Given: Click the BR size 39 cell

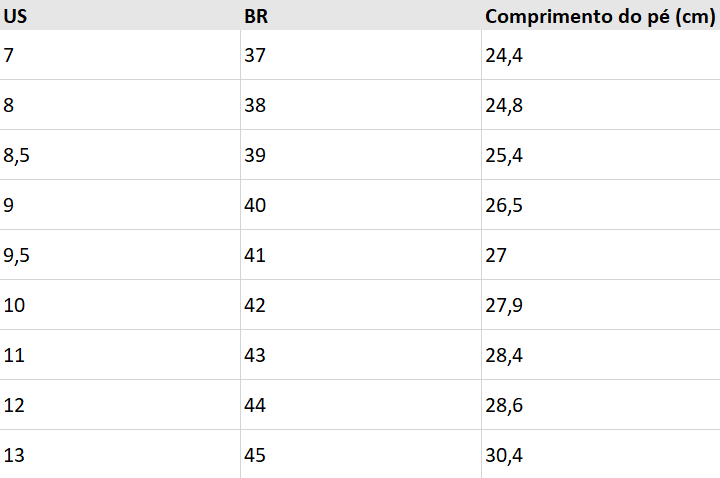Looking at the screenshot, I should 255,155.
